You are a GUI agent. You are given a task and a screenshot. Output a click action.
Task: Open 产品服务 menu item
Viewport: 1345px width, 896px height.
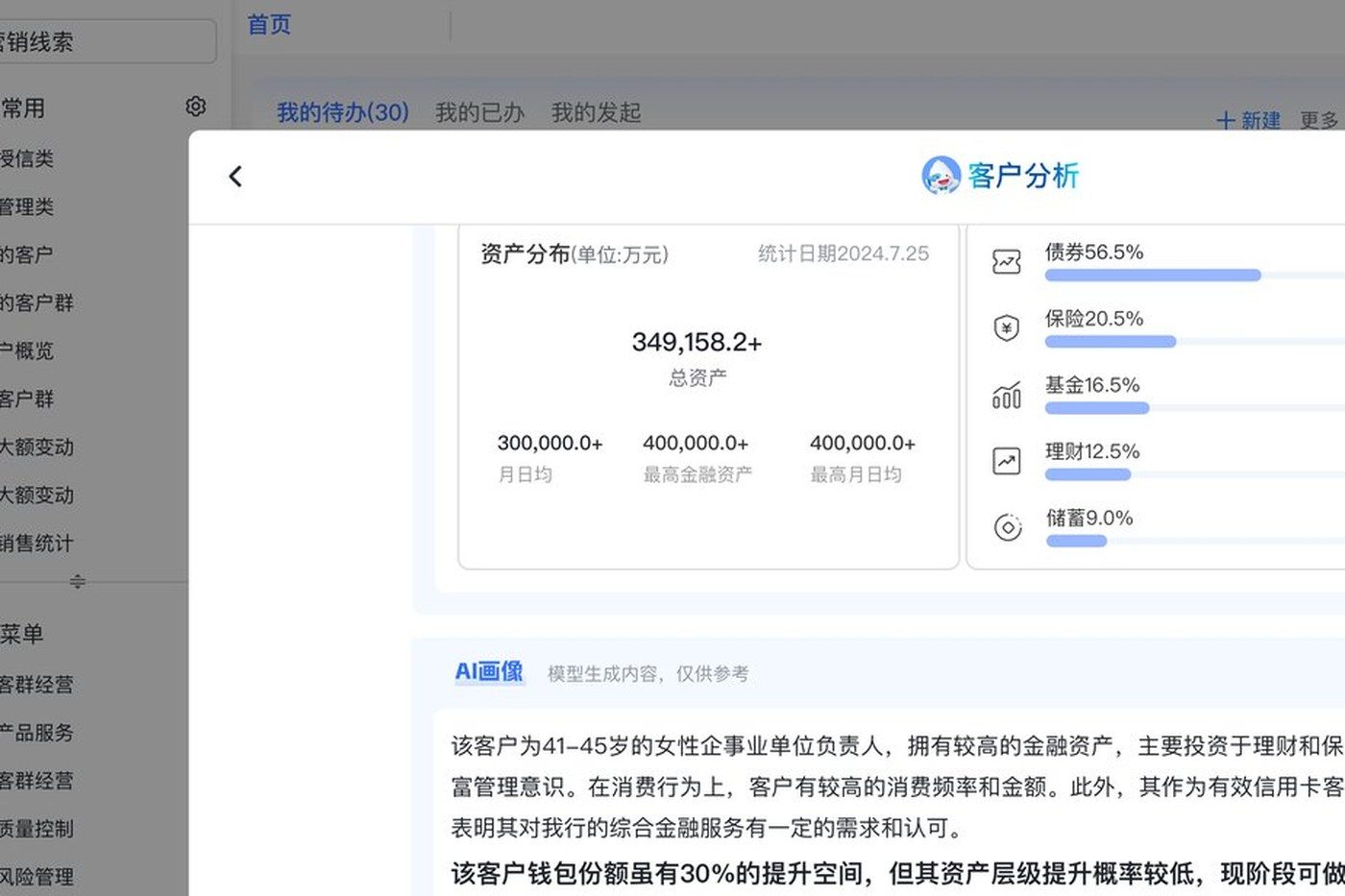coord(37,732)
